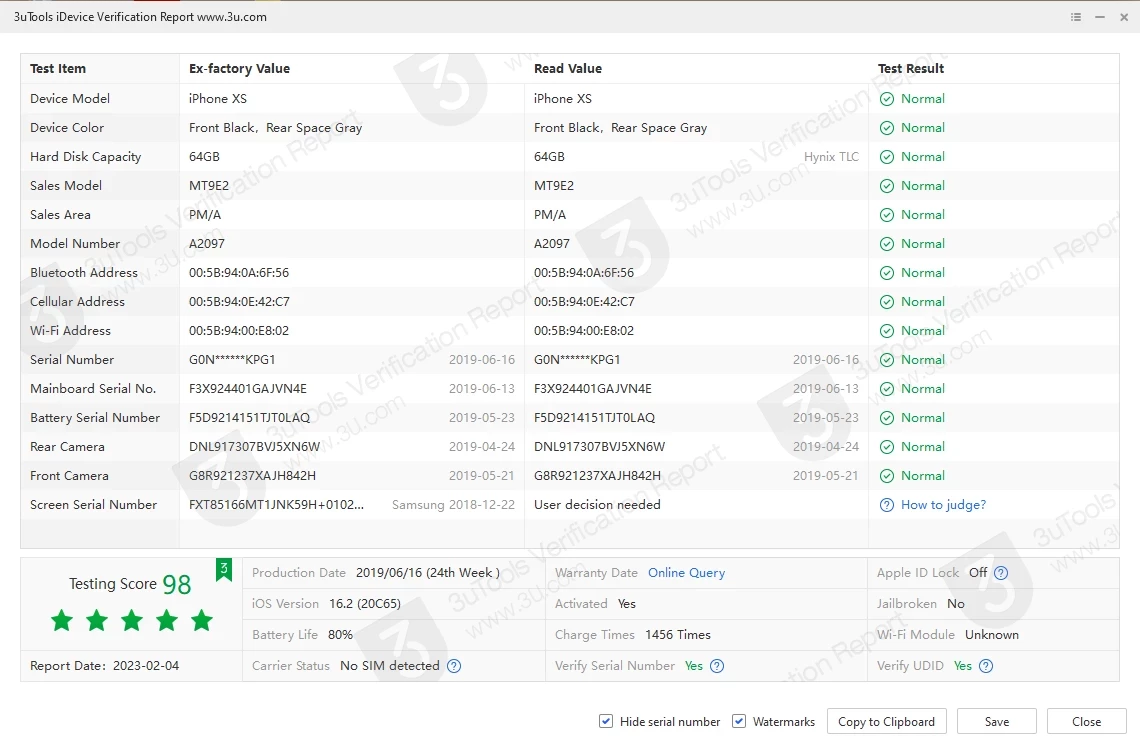Click the Samsung 2018-12-22 screen date
The width and height of the screenshot is (1140, 750).
click(453, 504)
